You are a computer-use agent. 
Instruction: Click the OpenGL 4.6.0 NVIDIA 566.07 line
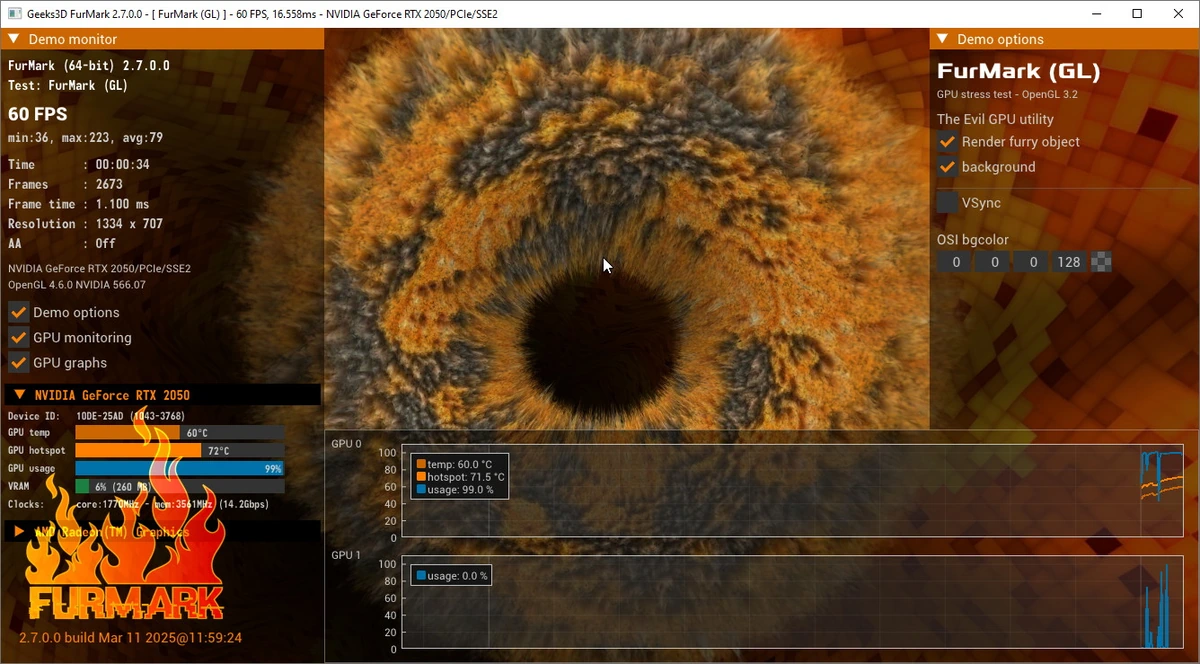[x=77, y=285]
